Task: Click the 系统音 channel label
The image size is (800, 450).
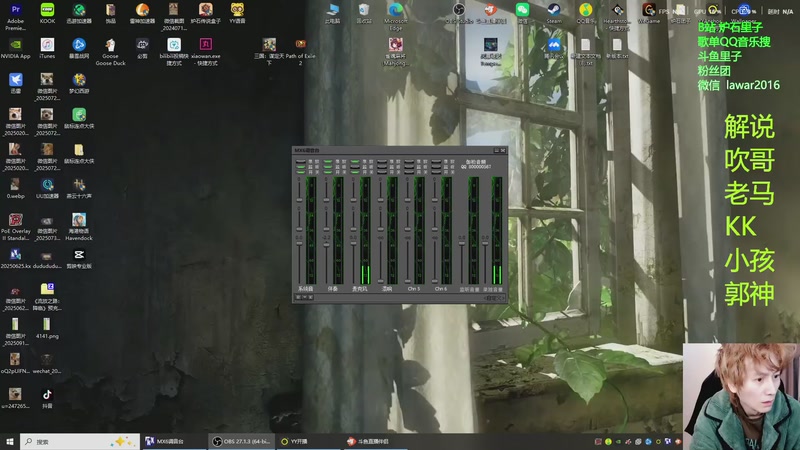Action: (x=306, y=289)
